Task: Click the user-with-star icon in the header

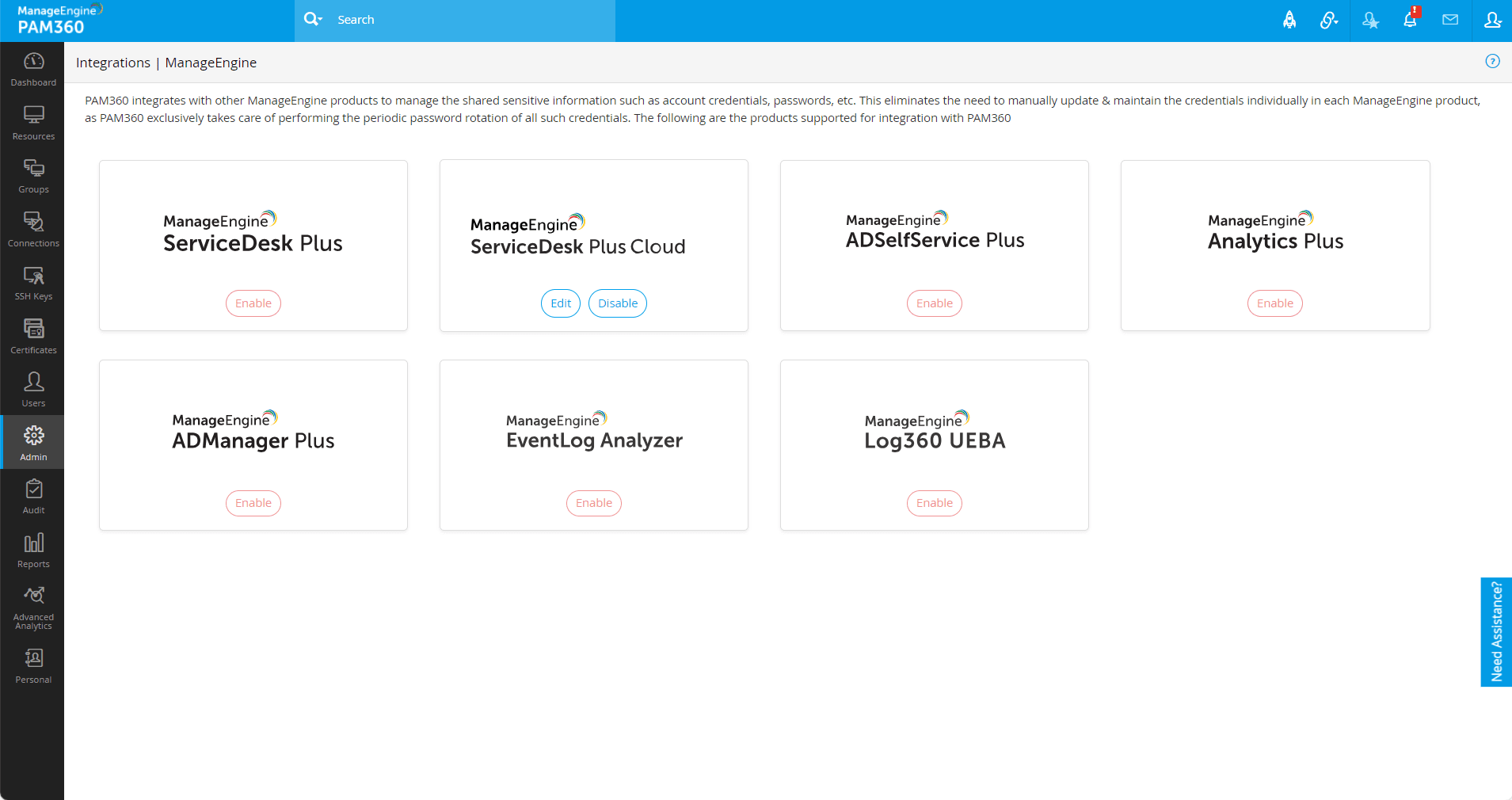Action: coord(1370,20)
